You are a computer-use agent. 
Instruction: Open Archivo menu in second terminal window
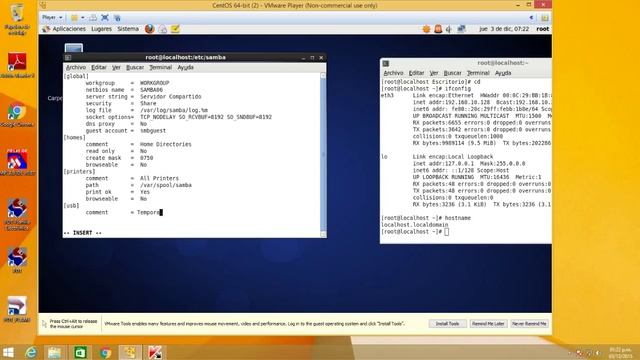pos(393,73)
